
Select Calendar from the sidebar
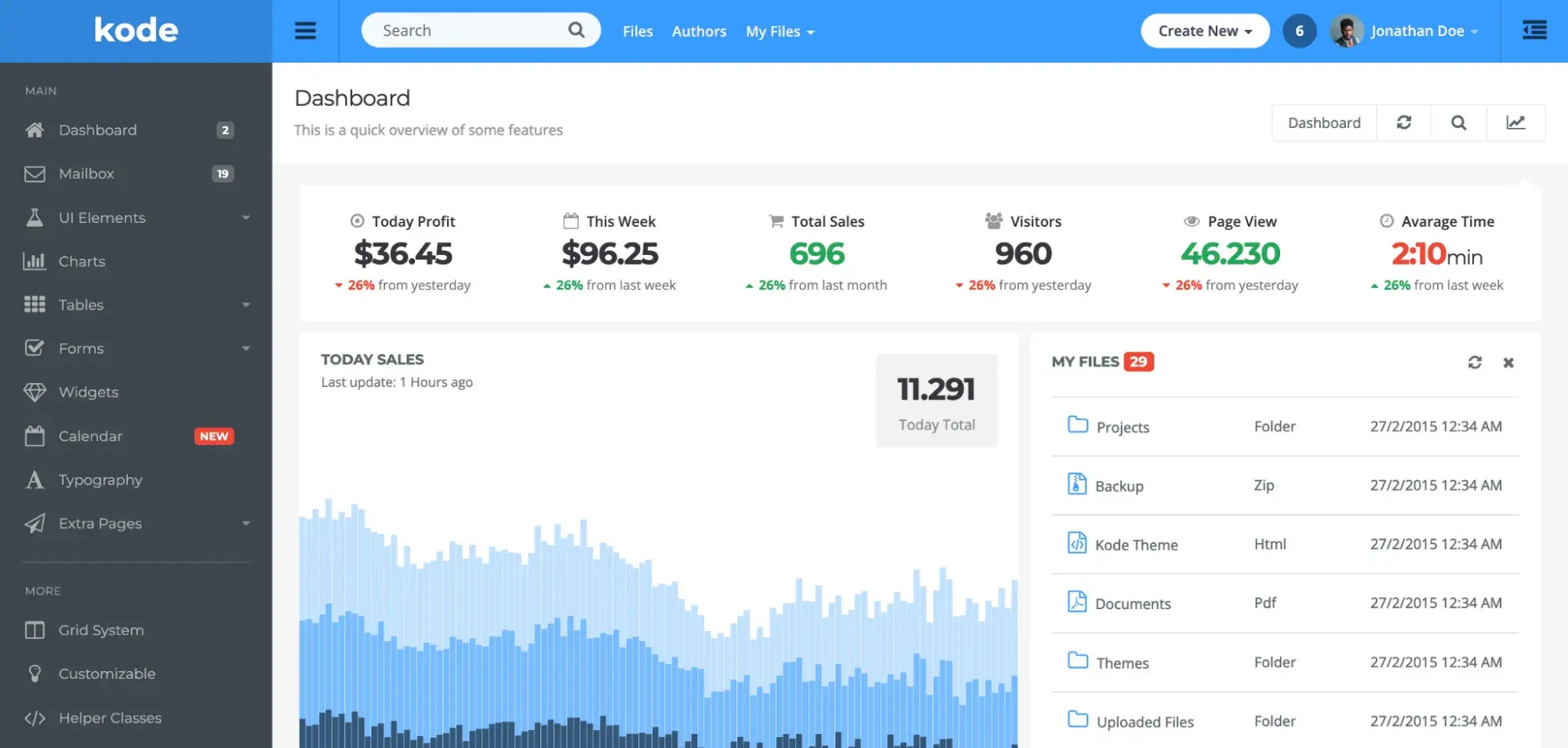(x=90, y=436)
